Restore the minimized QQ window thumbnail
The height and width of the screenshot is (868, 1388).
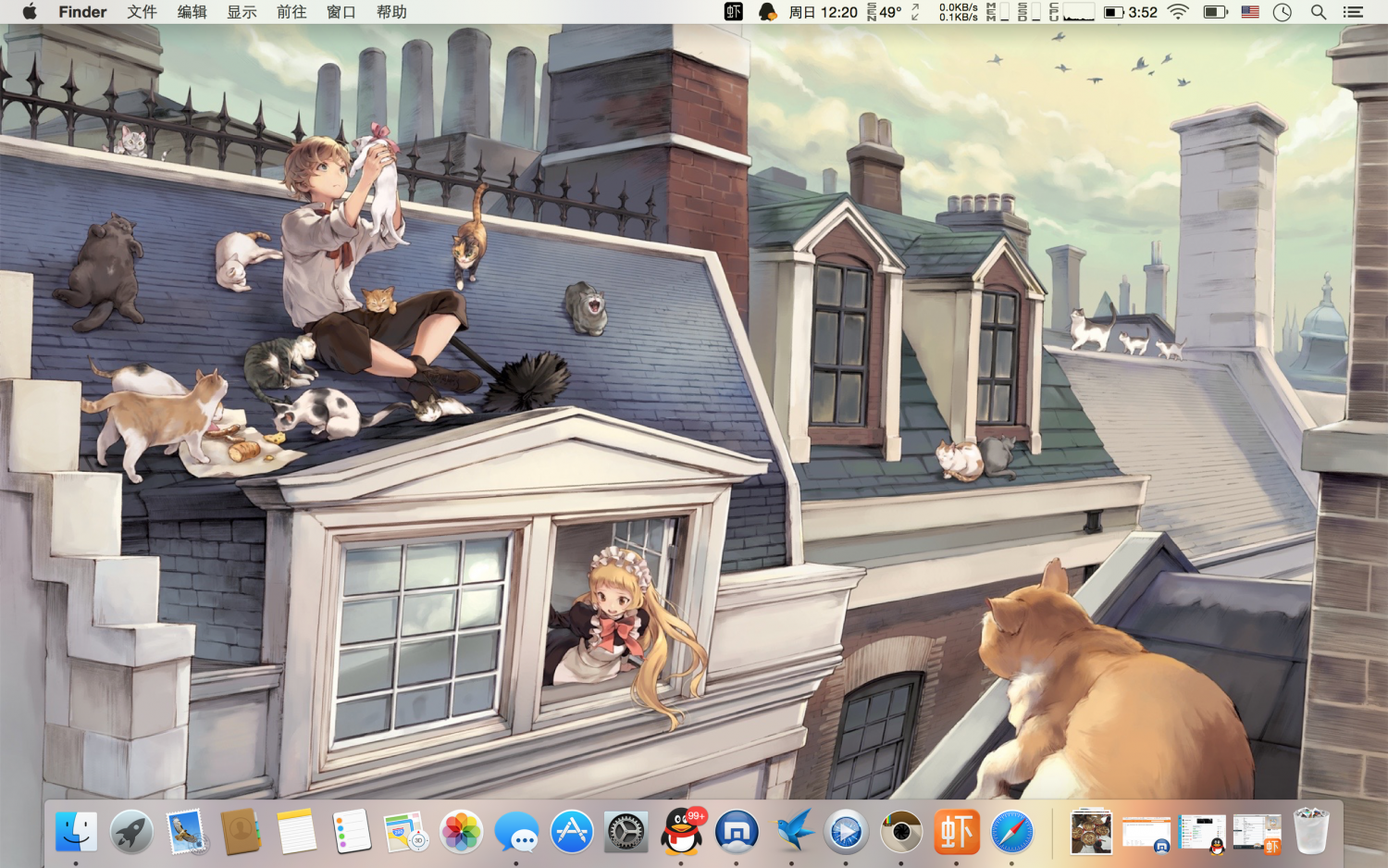point(1202,833)
